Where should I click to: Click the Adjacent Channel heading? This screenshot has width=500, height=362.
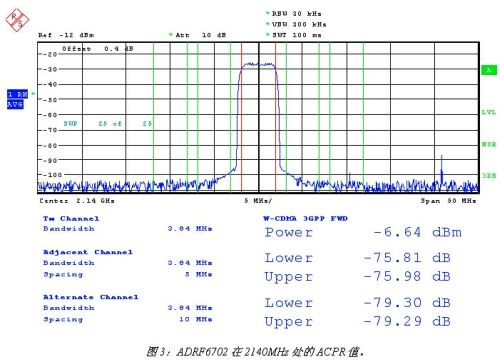point(88,252)
